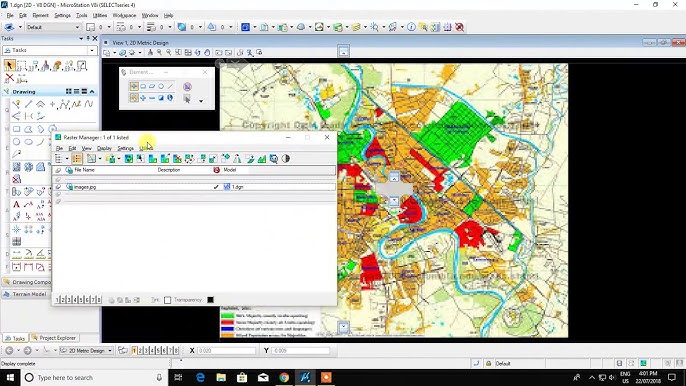This screenshot has width=686, height=386.
Task: Toggle the Tint checkbox in Raster Manager
Action: point(168,300)
